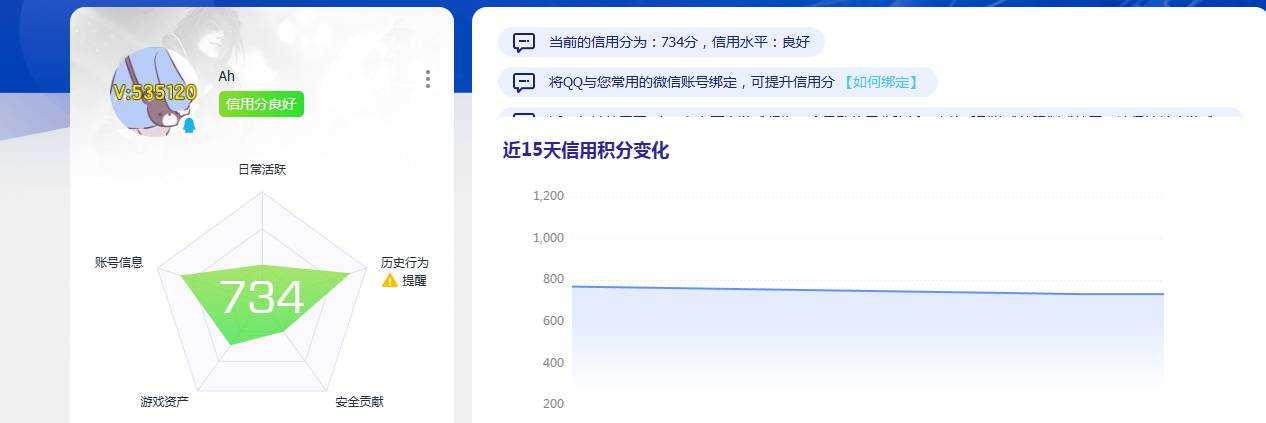Select the 历史行为 radar label
This screenshot has height=423, width=1266.
(404, 263)
